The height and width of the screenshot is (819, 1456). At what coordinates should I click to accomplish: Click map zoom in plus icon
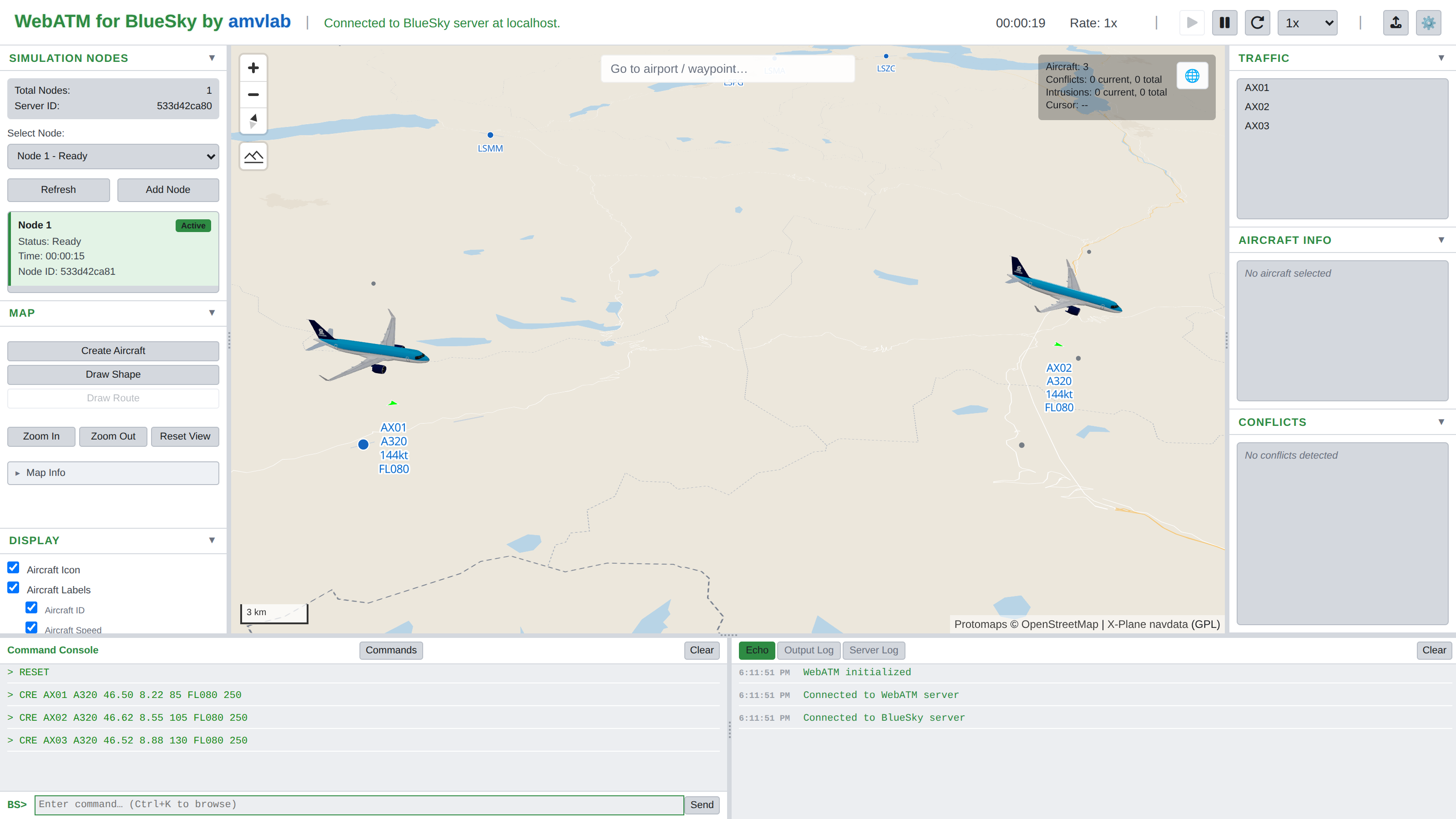(x=253, y=68)
